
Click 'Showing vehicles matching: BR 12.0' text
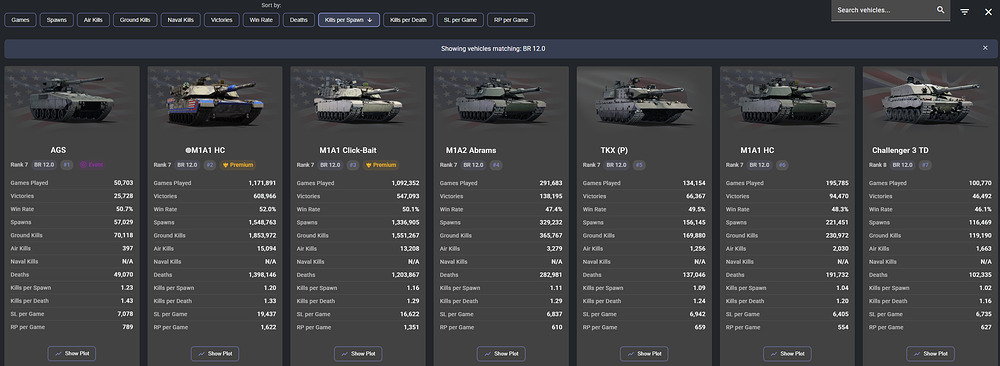(493, 48)
